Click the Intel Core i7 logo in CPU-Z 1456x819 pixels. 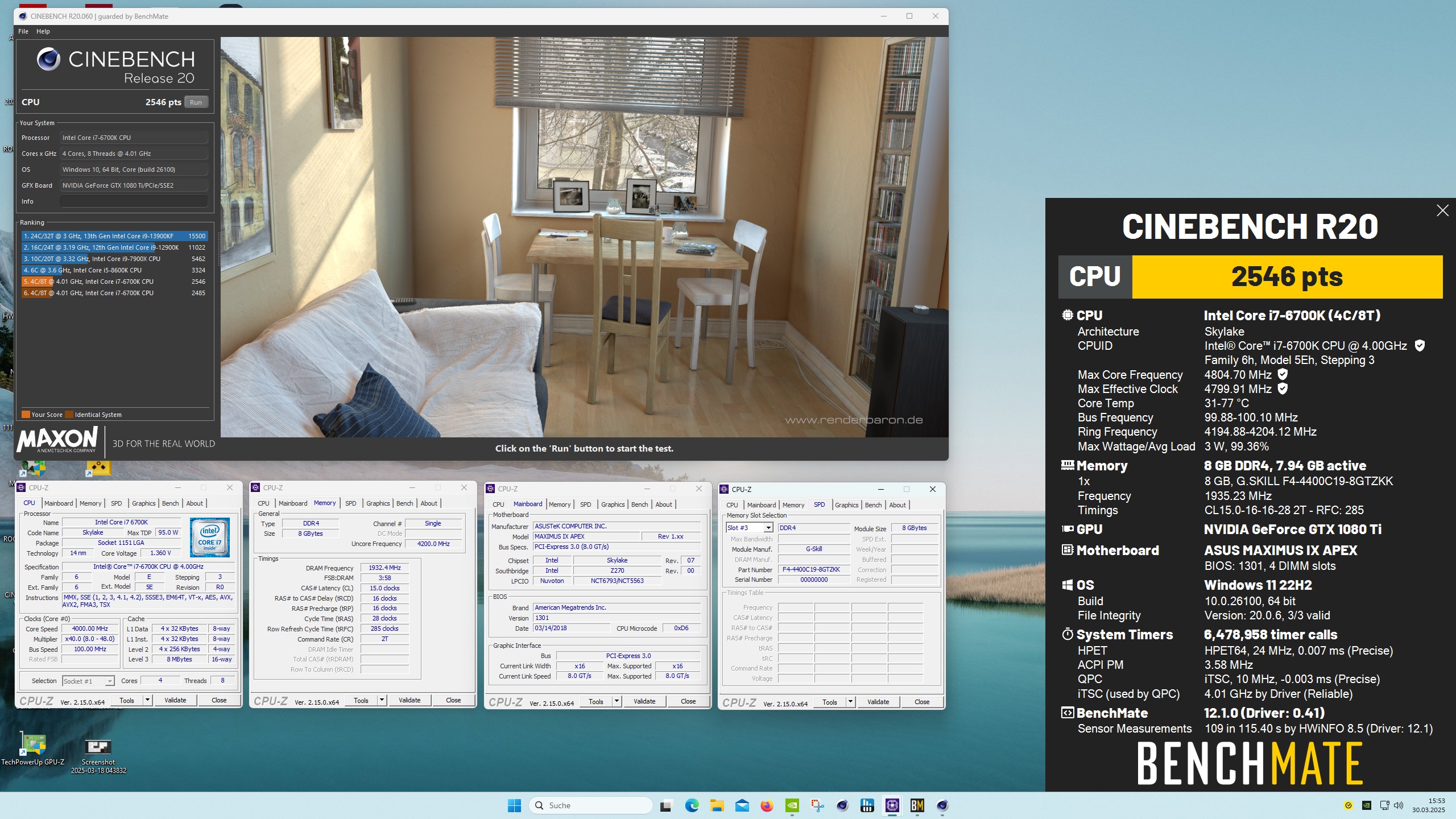209,537
